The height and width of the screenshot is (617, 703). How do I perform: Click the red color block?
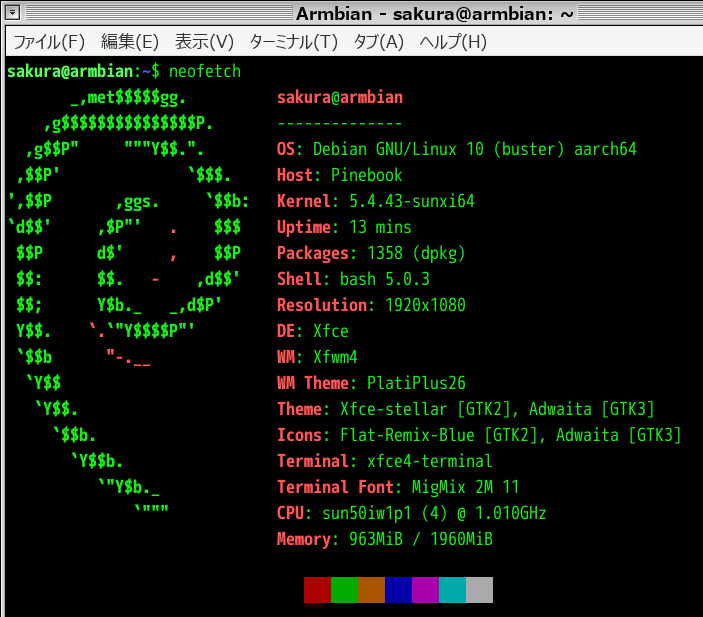[317, 590]
